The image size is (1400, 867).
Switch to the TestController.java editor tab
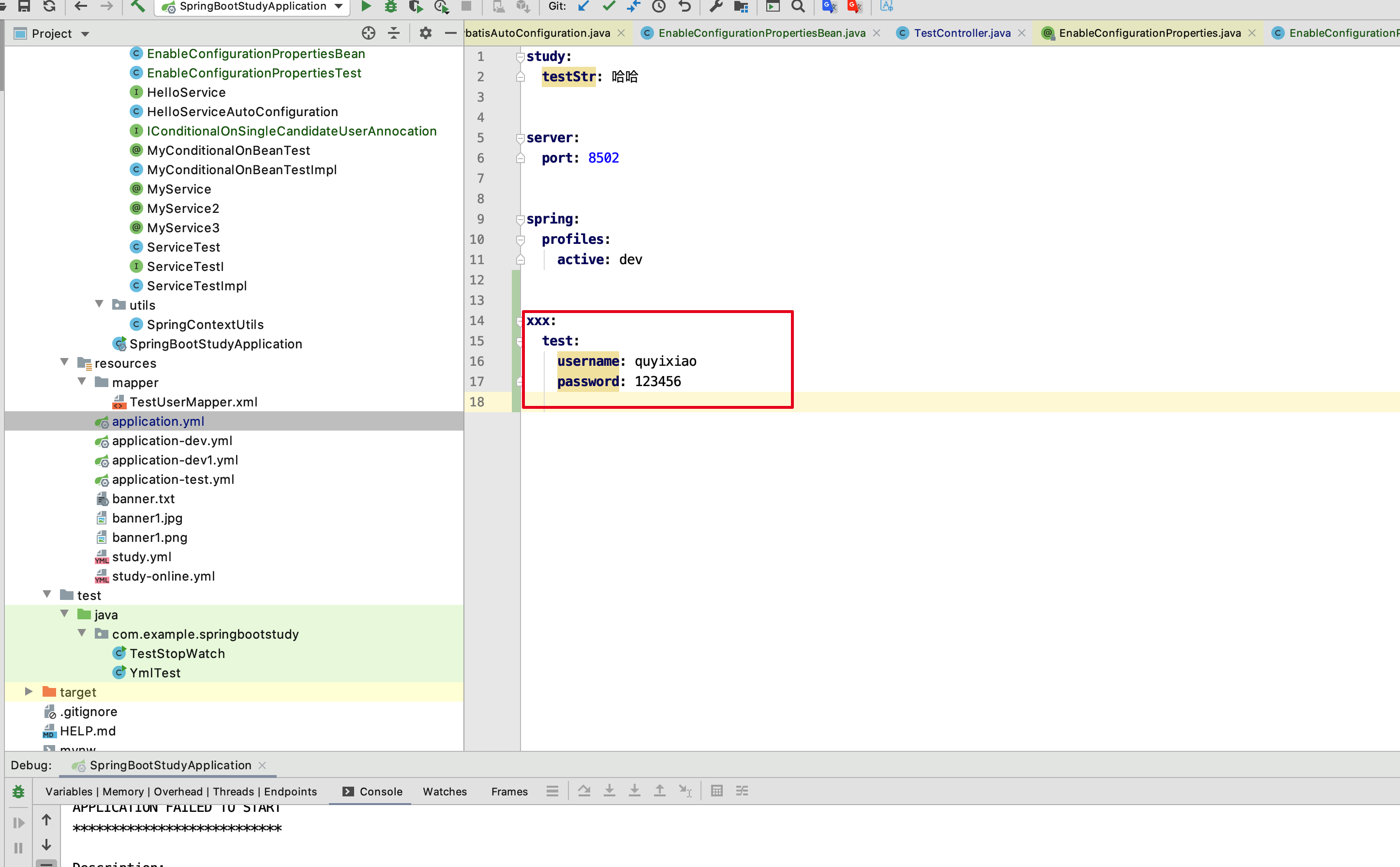tap(962, 33)
